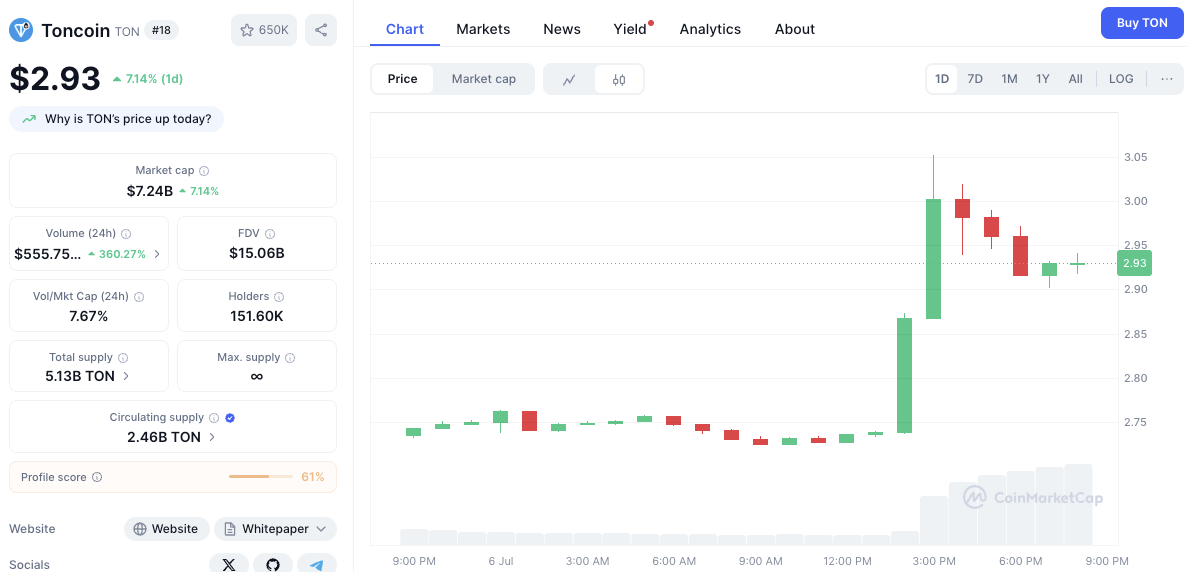Click the Profile score progress bar

click(260, 477)
